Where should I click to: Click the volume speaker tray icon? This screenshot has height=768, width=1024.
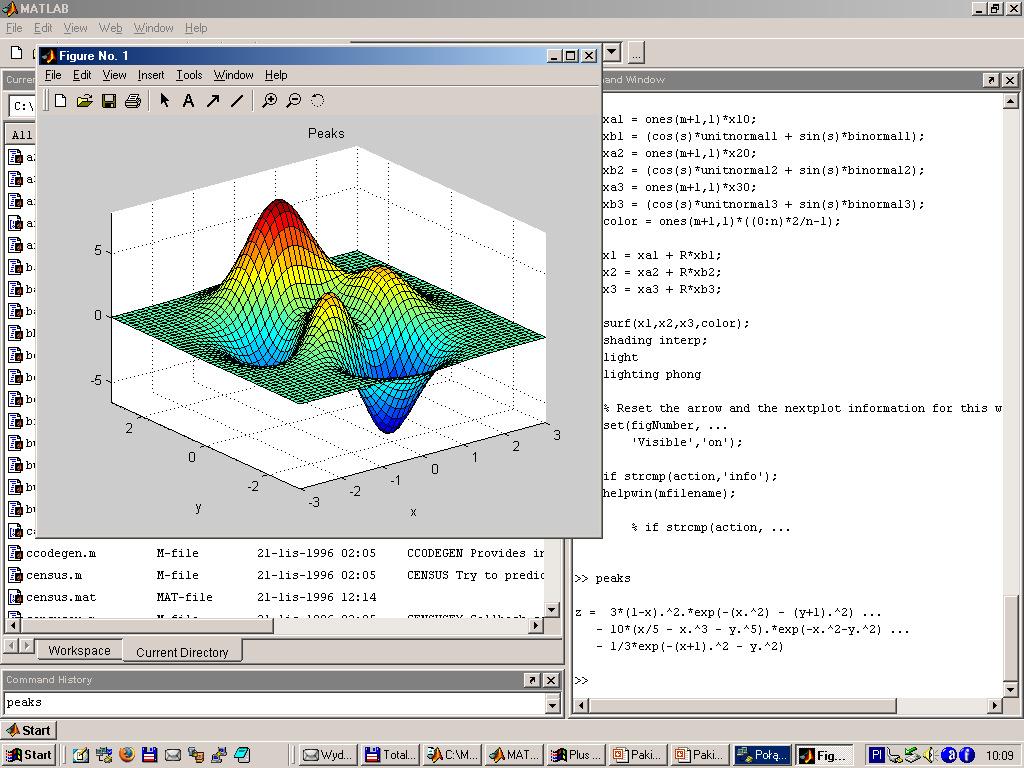click(930, 756)
